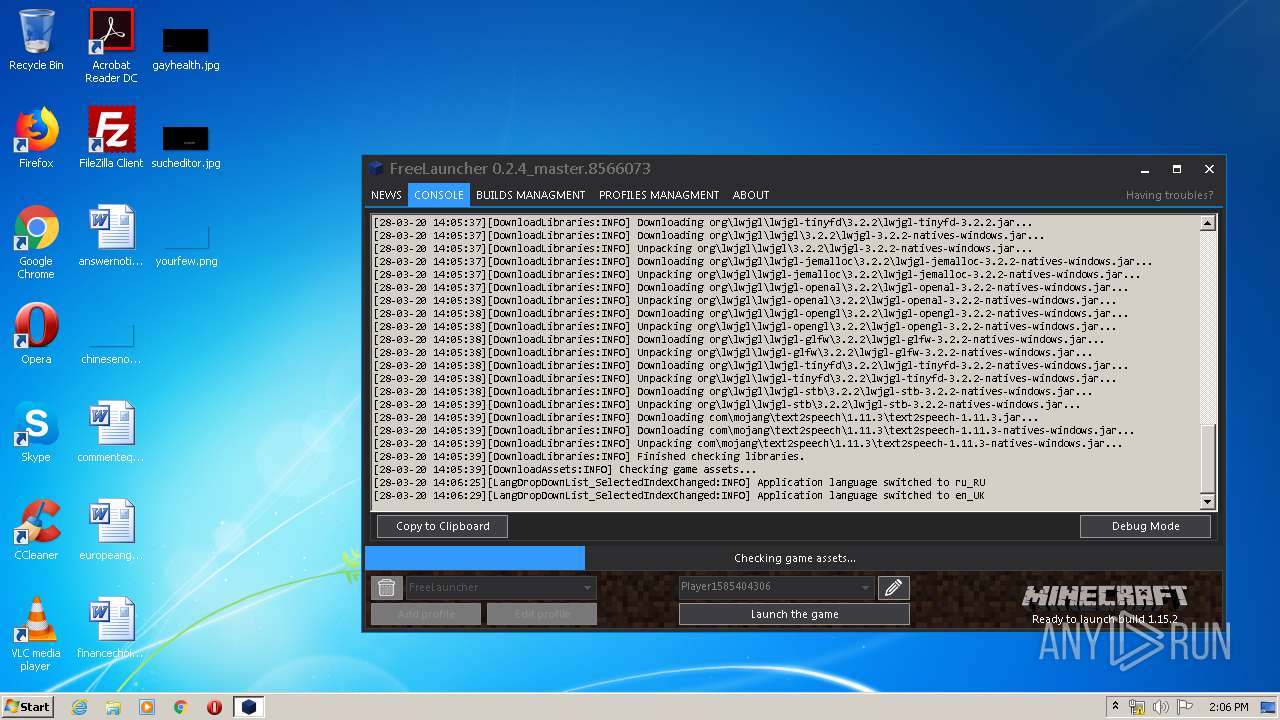The image size is (1280, 720).
Task: Open the commenteq Word document
Action: [111, 432]
